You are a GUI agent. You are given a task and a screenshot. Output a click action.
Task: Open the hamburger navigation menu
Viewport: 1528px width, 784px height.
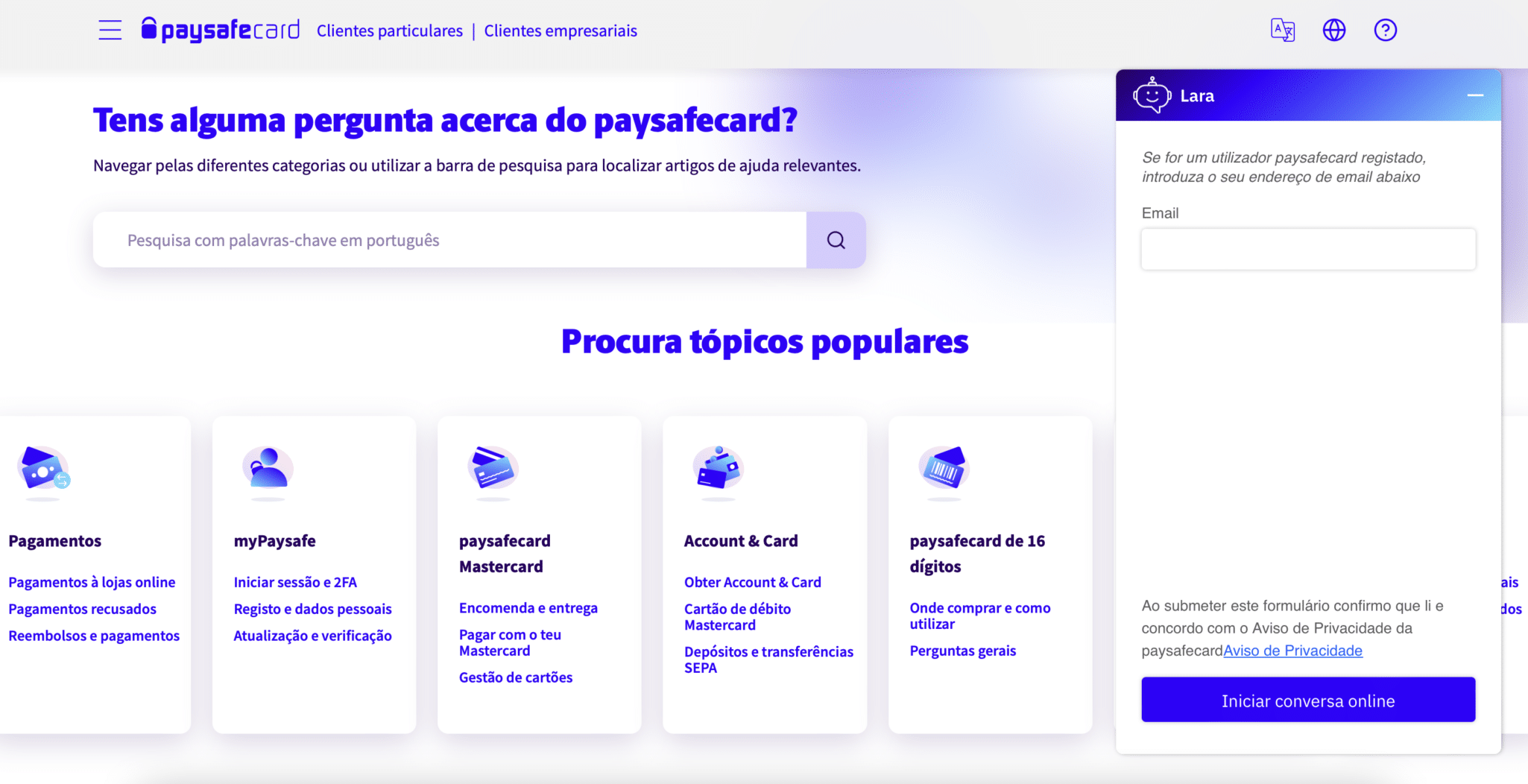point(110,30)
